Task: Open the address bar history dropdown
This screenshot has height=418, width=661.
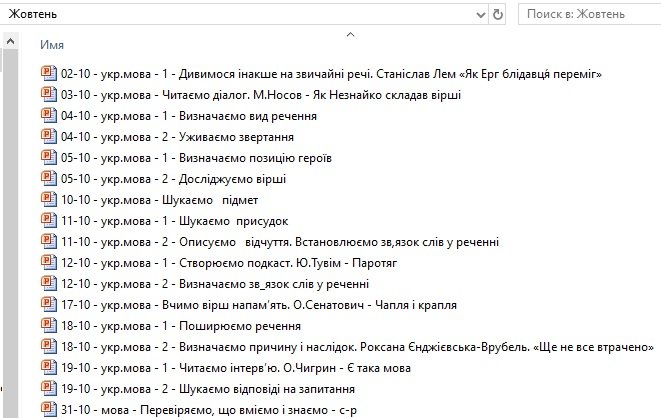Action: (482, 14)
